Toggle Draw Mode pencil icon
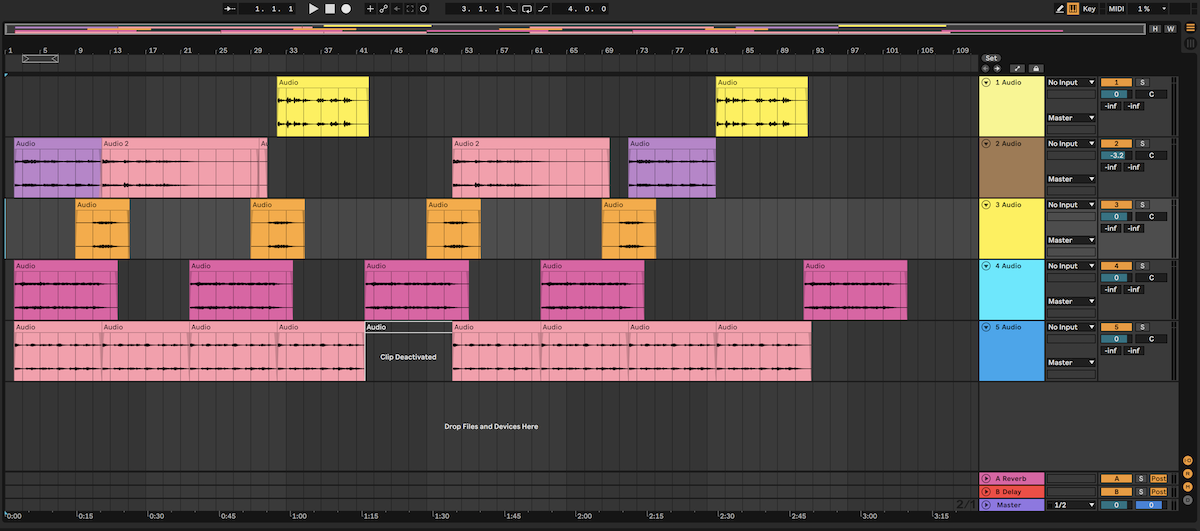This screenshot has height=531, width=1200. (1060, 8)
